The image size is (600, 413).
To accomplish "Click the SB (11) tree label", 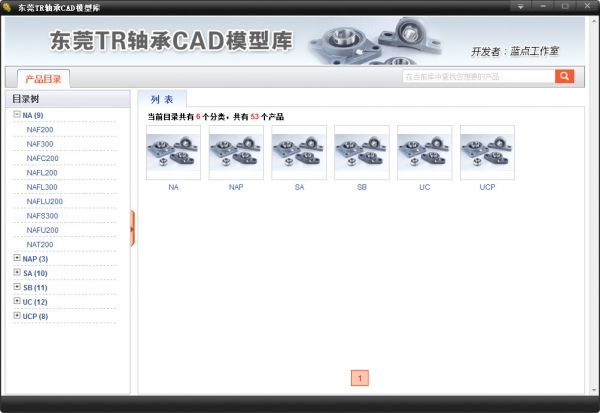I will point(35,287).
